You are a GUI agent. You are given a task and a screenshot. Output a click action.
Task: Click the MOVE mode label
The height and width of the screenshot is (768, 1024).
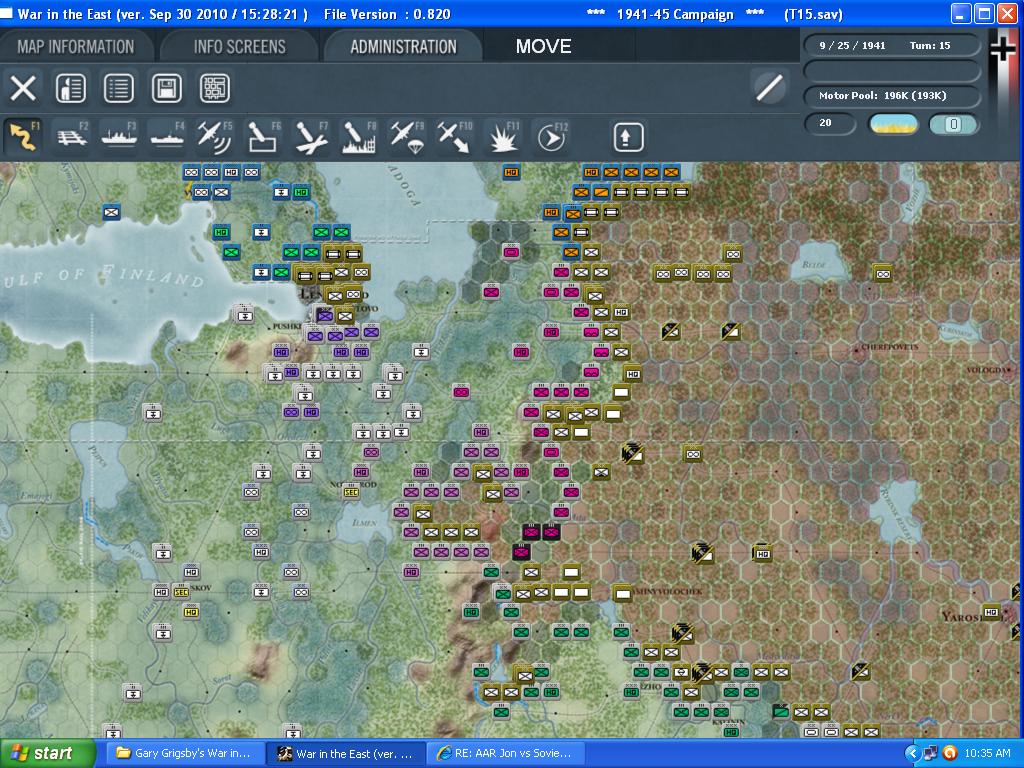[543, 46]
